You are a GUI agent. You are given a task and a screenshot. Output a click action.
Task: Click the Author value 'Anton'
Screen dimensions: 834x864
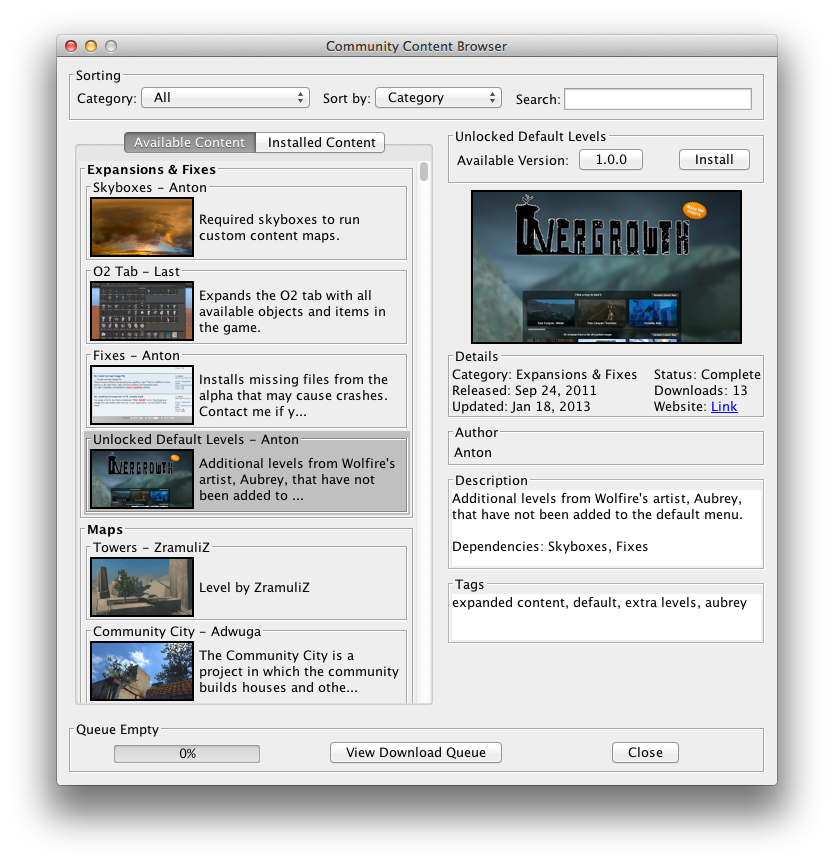473,452
